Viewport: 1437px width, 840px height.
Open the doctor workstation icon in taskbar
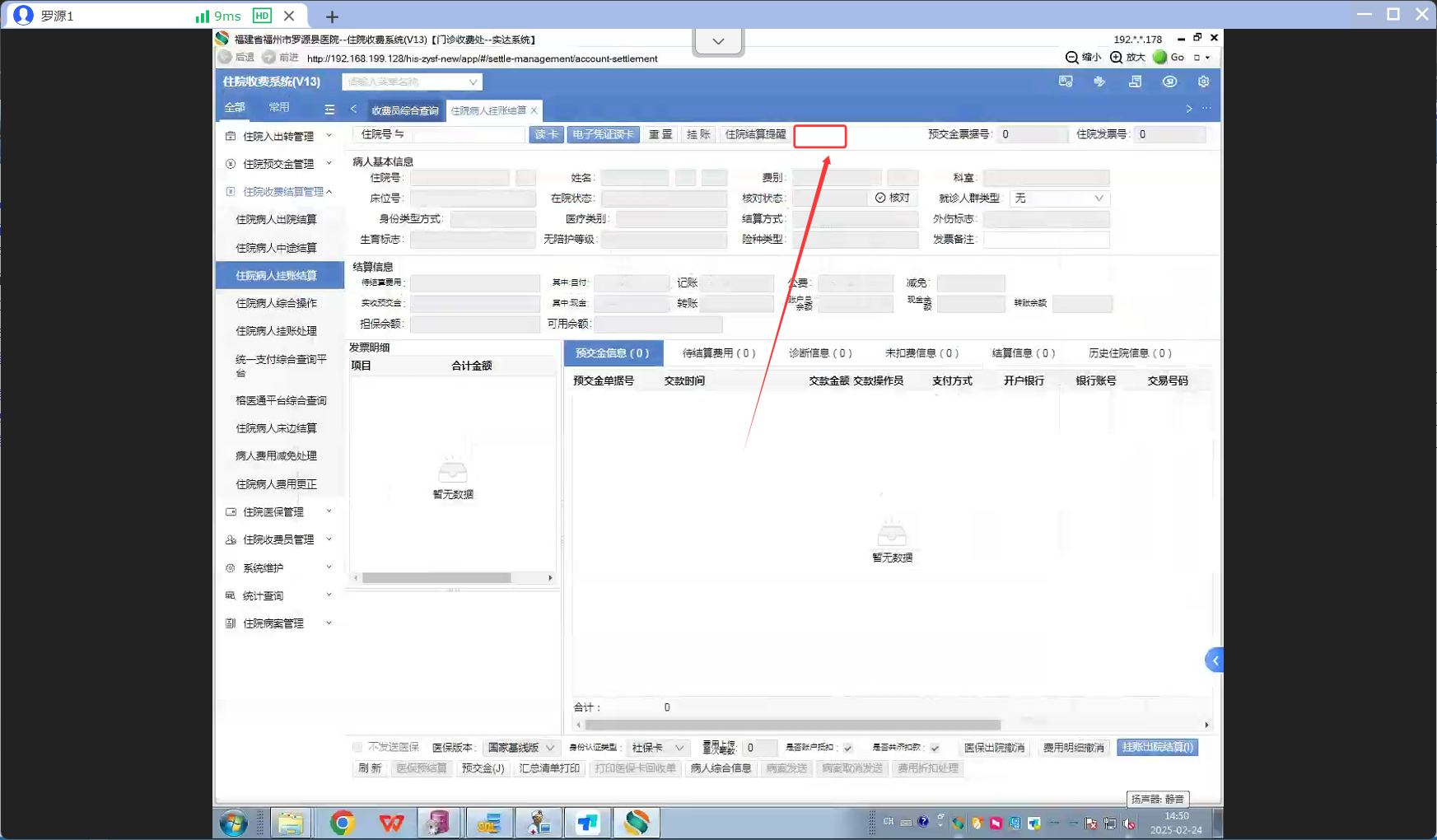pos(539,823)
